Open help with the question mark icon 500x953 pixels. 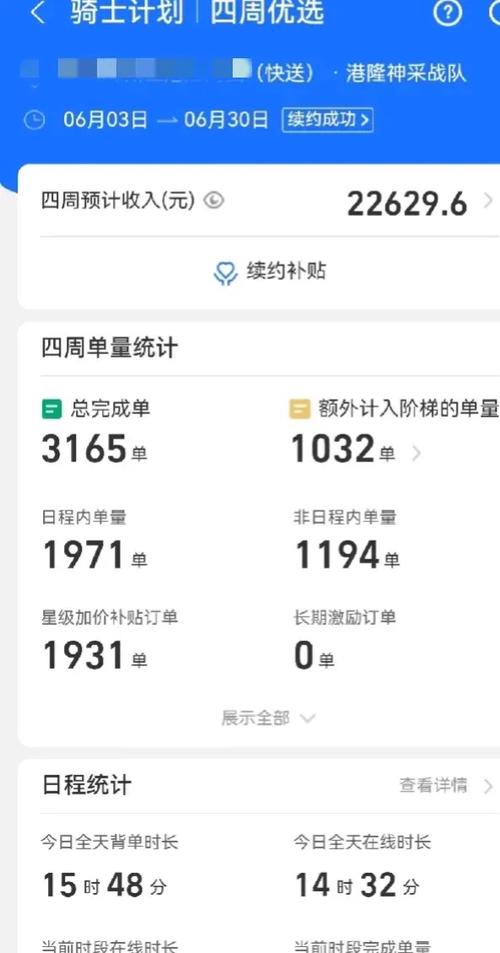tap(448, 12)
